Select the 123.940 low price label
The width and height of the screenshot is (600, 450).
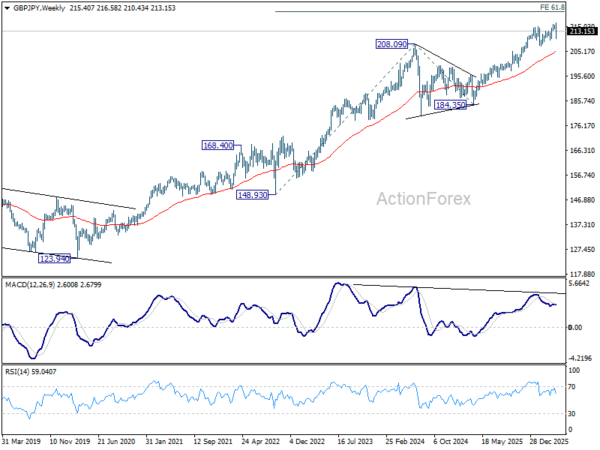tap(55, 259)
